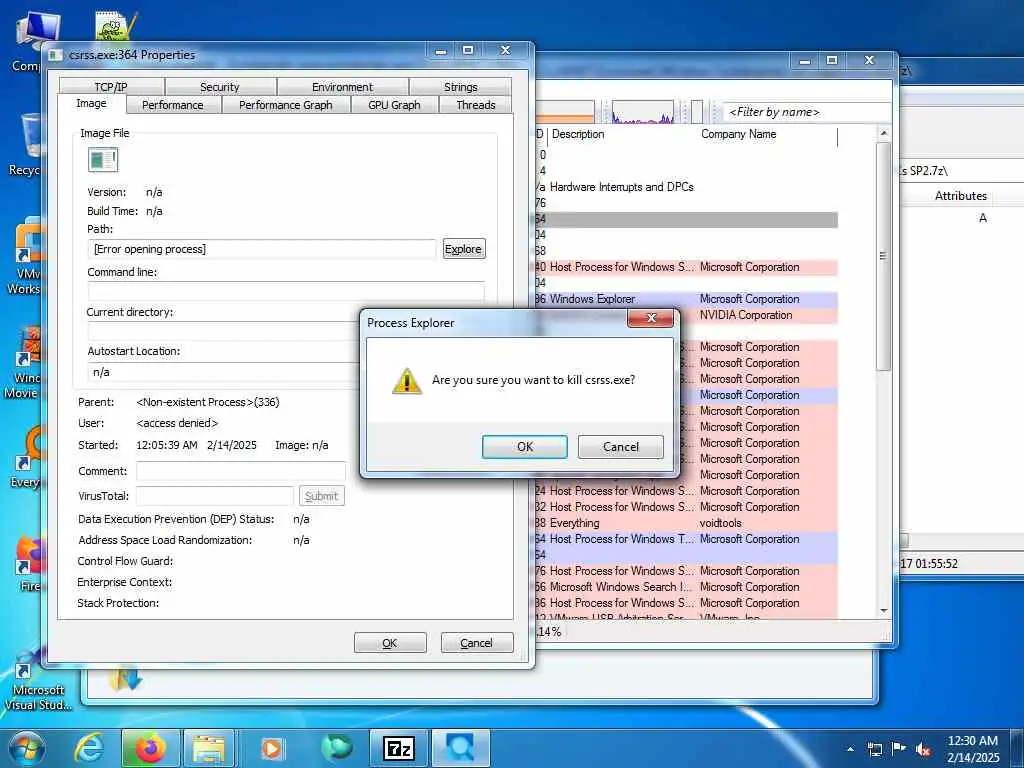The width and height of the screenshot is (1024, 768).
Task: Select the Everything voidtools process row
Action: click(x=686, y=522)
